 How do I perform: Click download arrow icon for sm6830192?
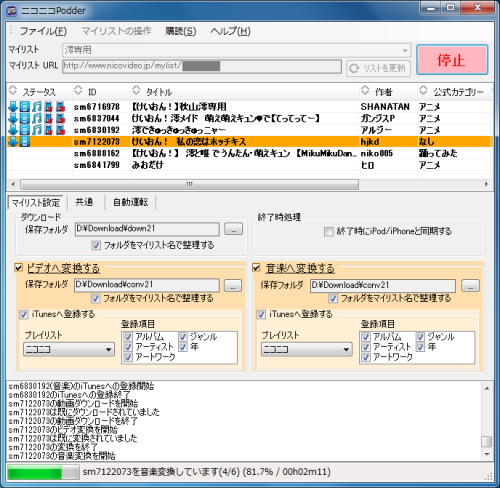pos(13,130)
